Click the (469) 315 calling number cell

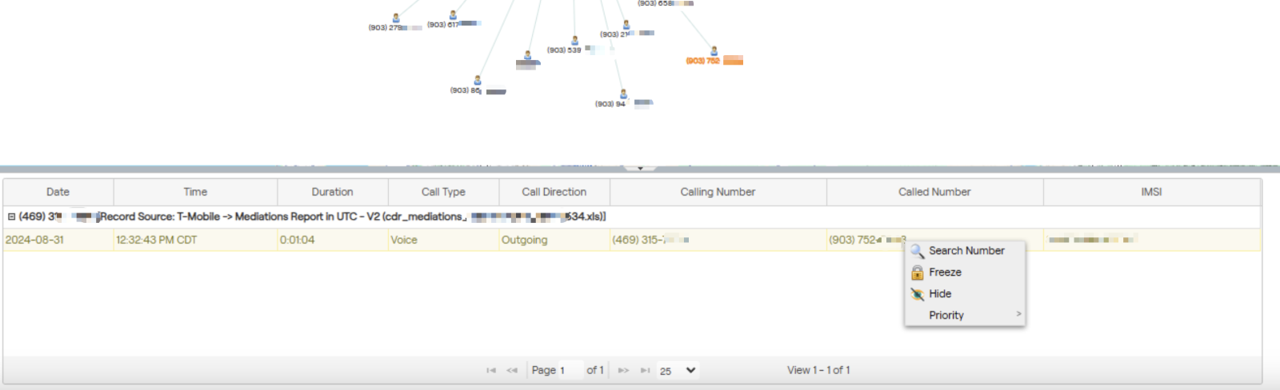tap(718, 240)
